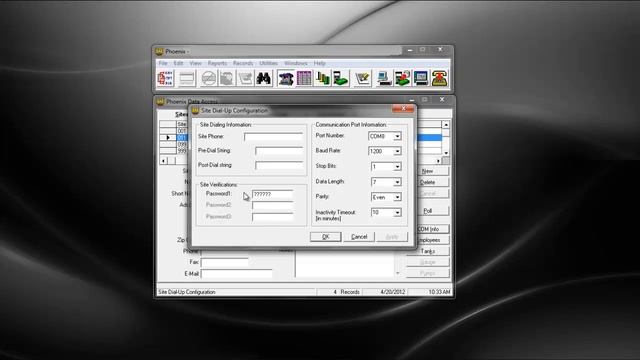The width and height of the screenshot is (640, 360).
Task: Open the Reports menu
Action: pos(217,63)
